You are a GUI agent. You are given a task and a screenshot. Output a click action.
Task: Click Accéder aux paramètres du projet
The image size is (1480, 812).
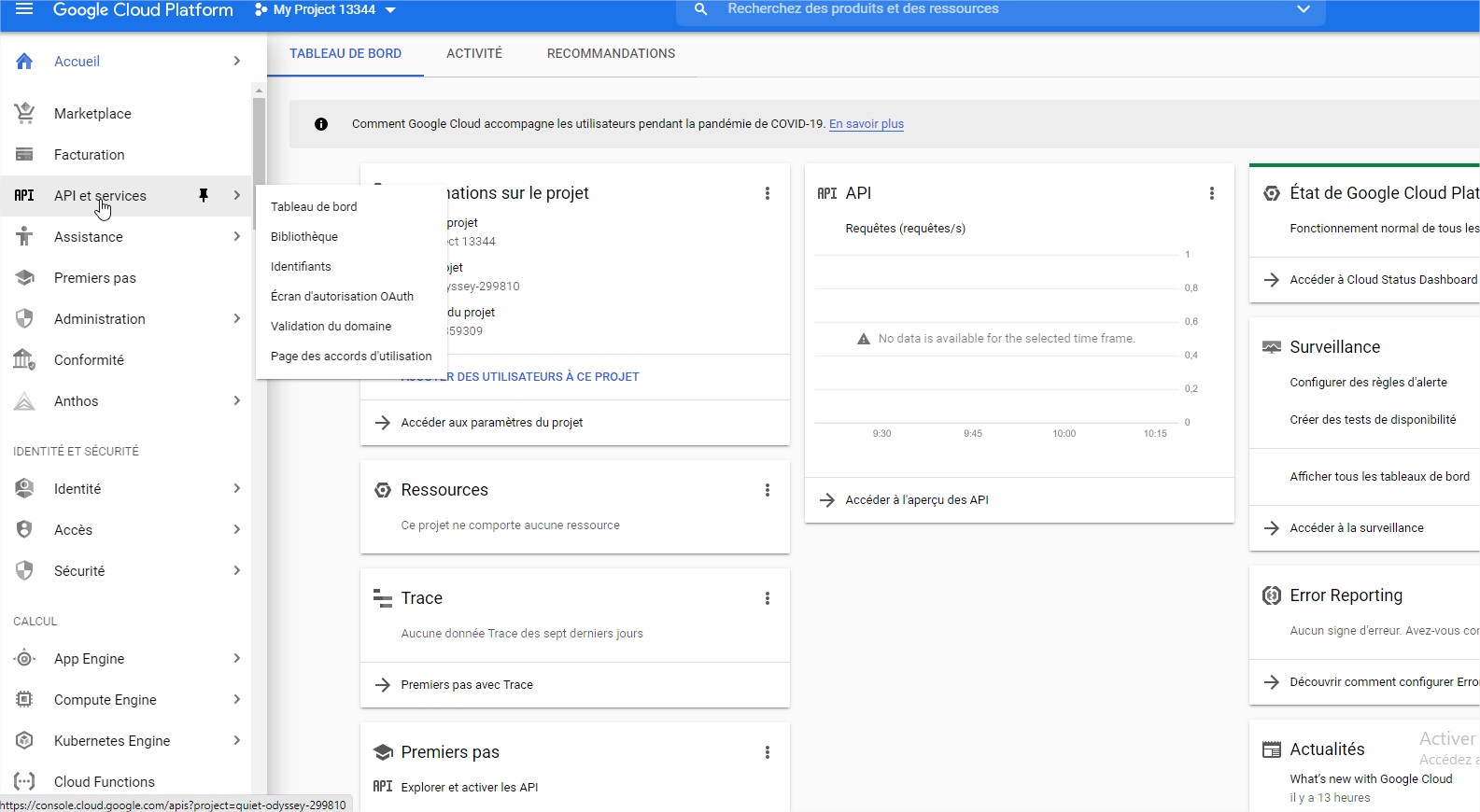[491, 423]
